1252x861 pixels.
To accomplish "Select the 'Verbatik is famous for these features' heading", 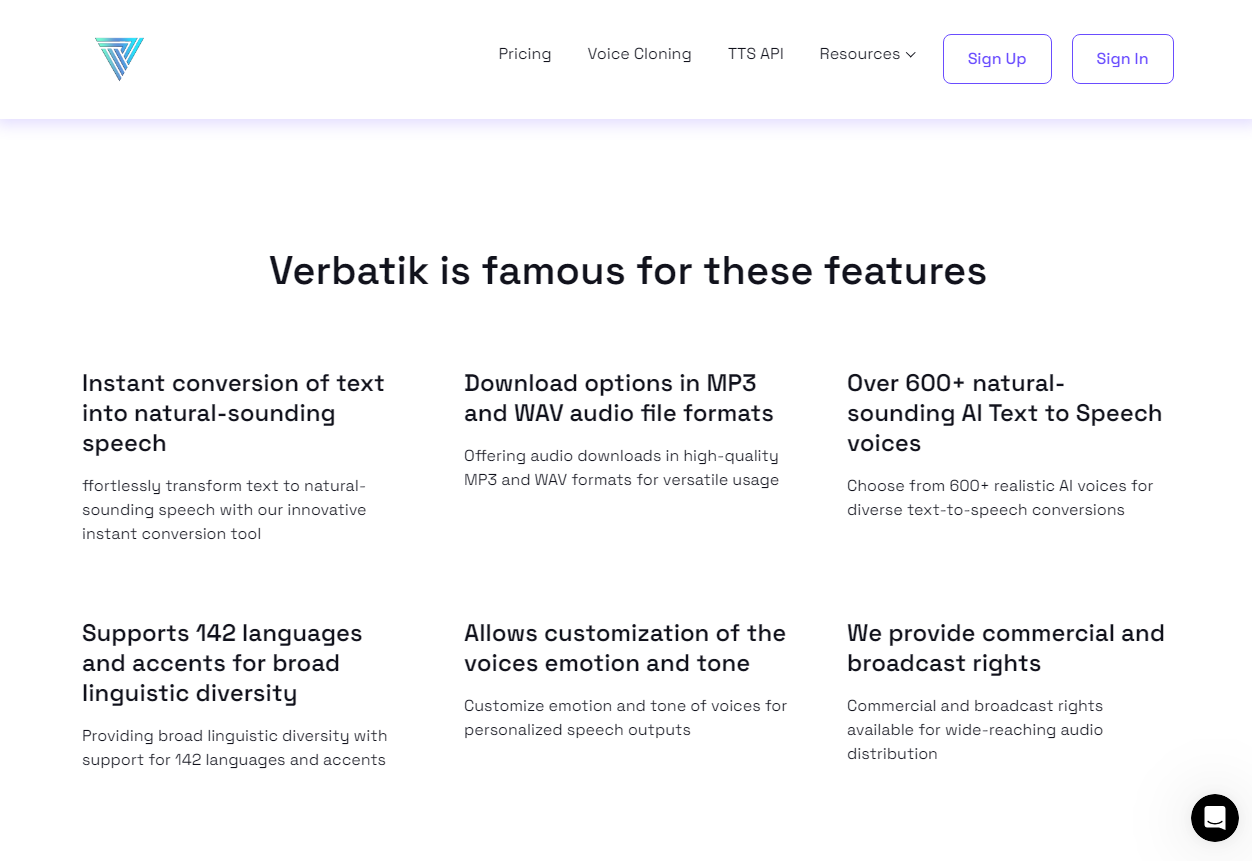I will (x=628, y=271).
